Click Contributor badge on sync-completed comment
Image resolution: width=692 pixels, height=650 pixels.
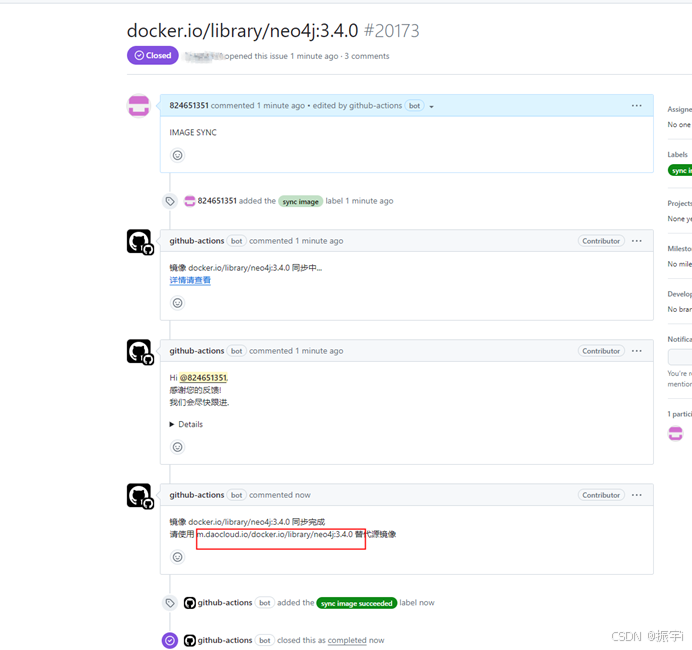pos(601,495)
